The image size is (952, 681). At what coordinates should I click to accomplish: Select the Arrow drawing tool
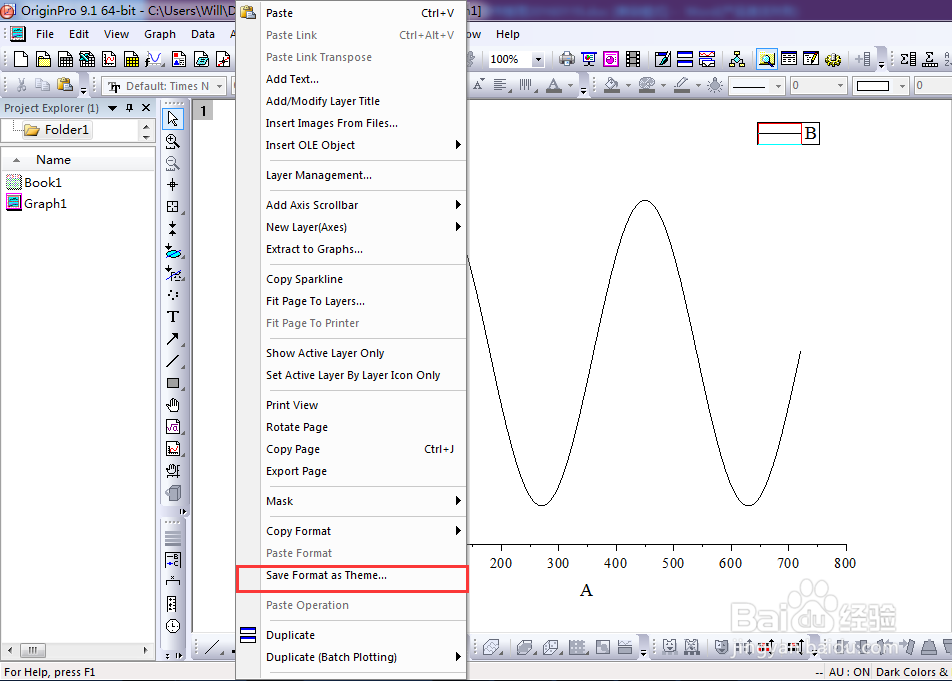click(173, 339)
